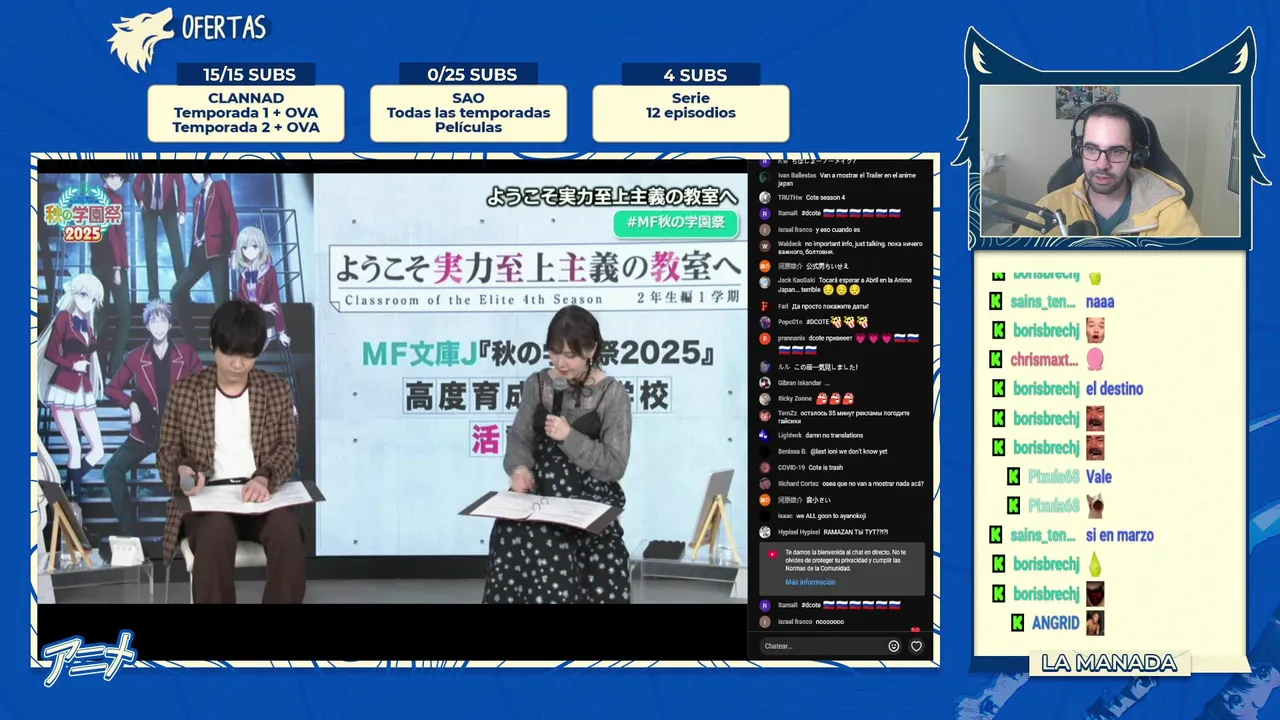This screenshot has width=1280, height=720.
Task: Click the YouTube icon in welcome notice
Action: (772, 553)
